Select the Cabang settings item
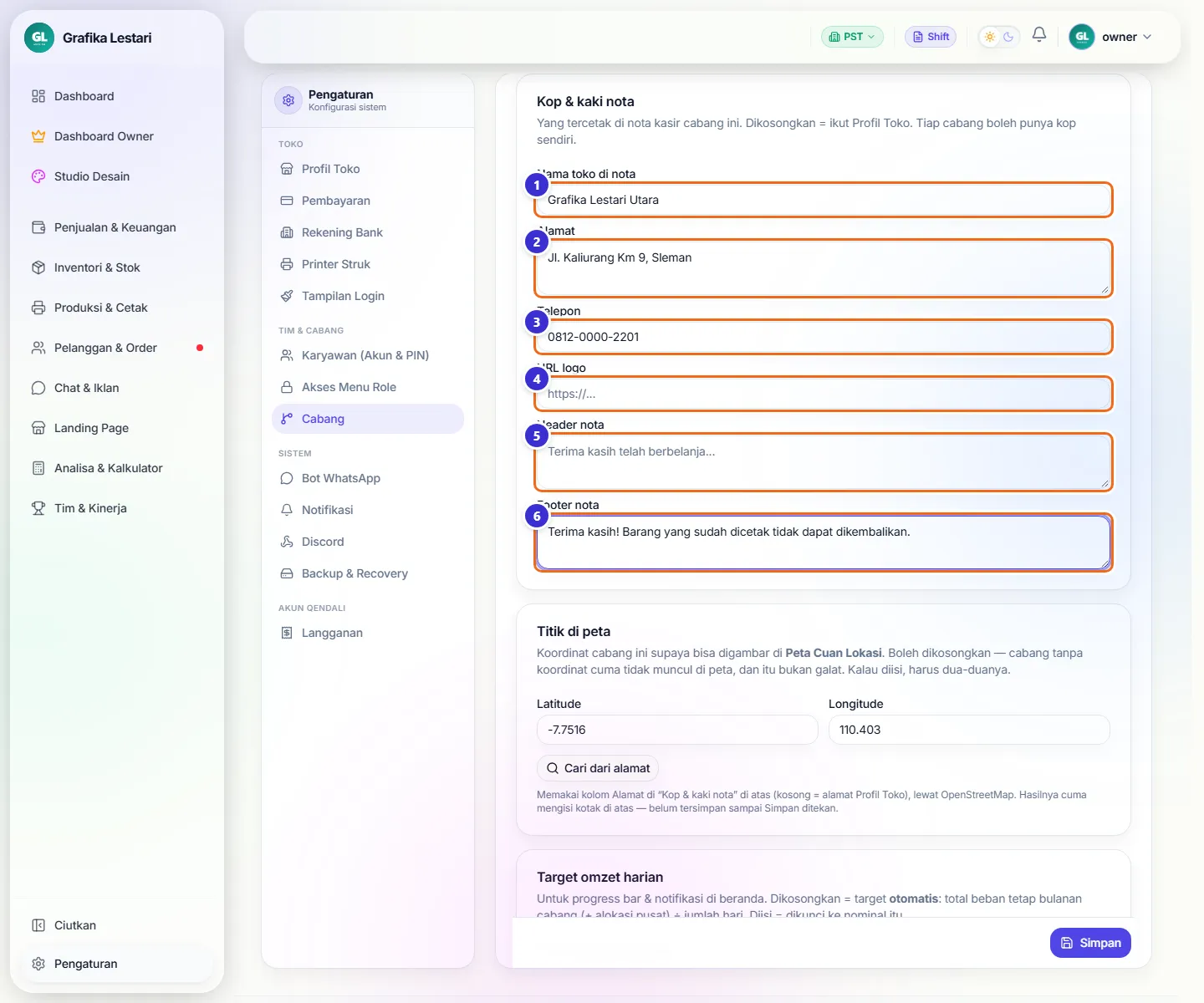Image resolution: width=1204 pixels, height=1003 pixels. [368, 419]
